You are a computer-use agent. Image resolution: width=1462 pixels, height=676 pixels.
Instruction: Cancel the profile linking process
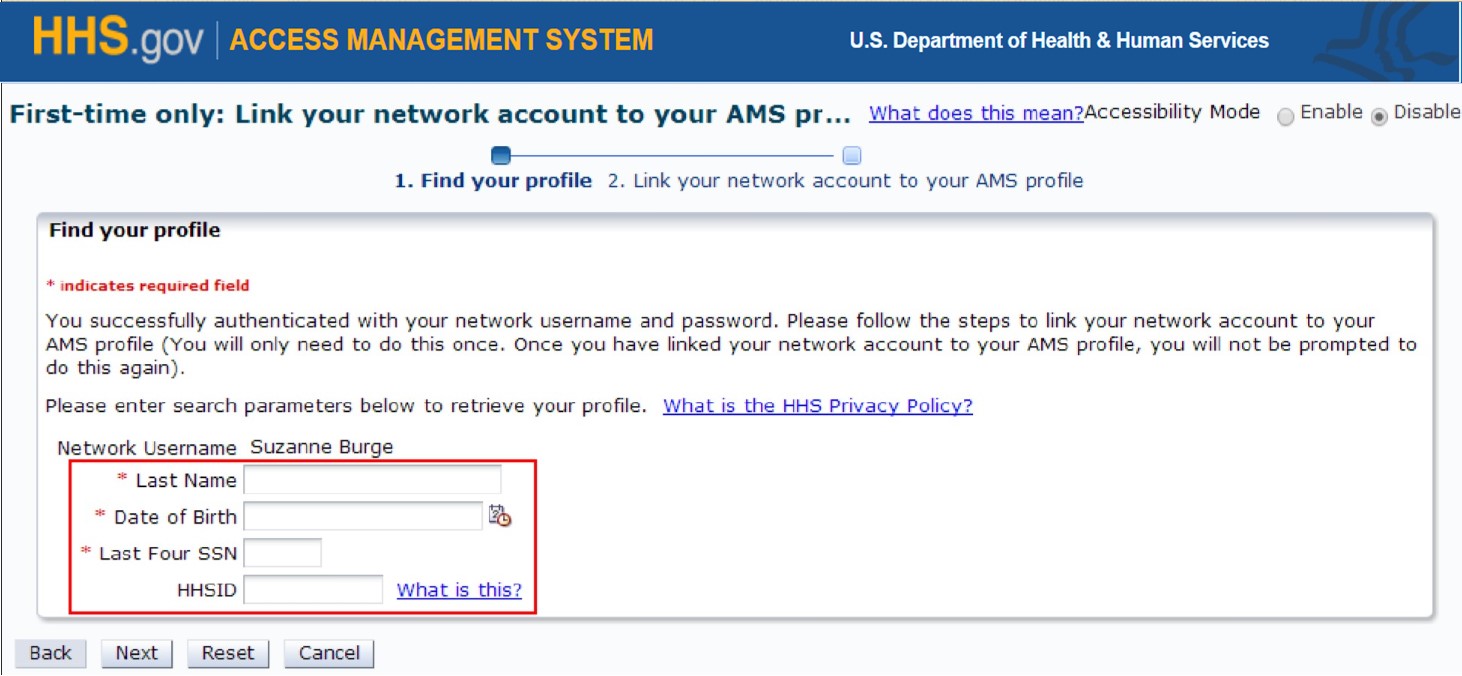(329, 653)
